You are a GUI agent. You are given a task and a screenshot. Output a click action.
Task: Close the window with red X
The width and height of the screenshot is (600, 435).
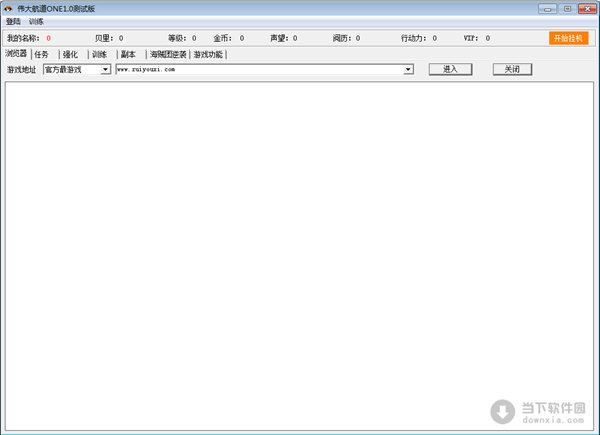pyautogui.click(x=585, y=8)
